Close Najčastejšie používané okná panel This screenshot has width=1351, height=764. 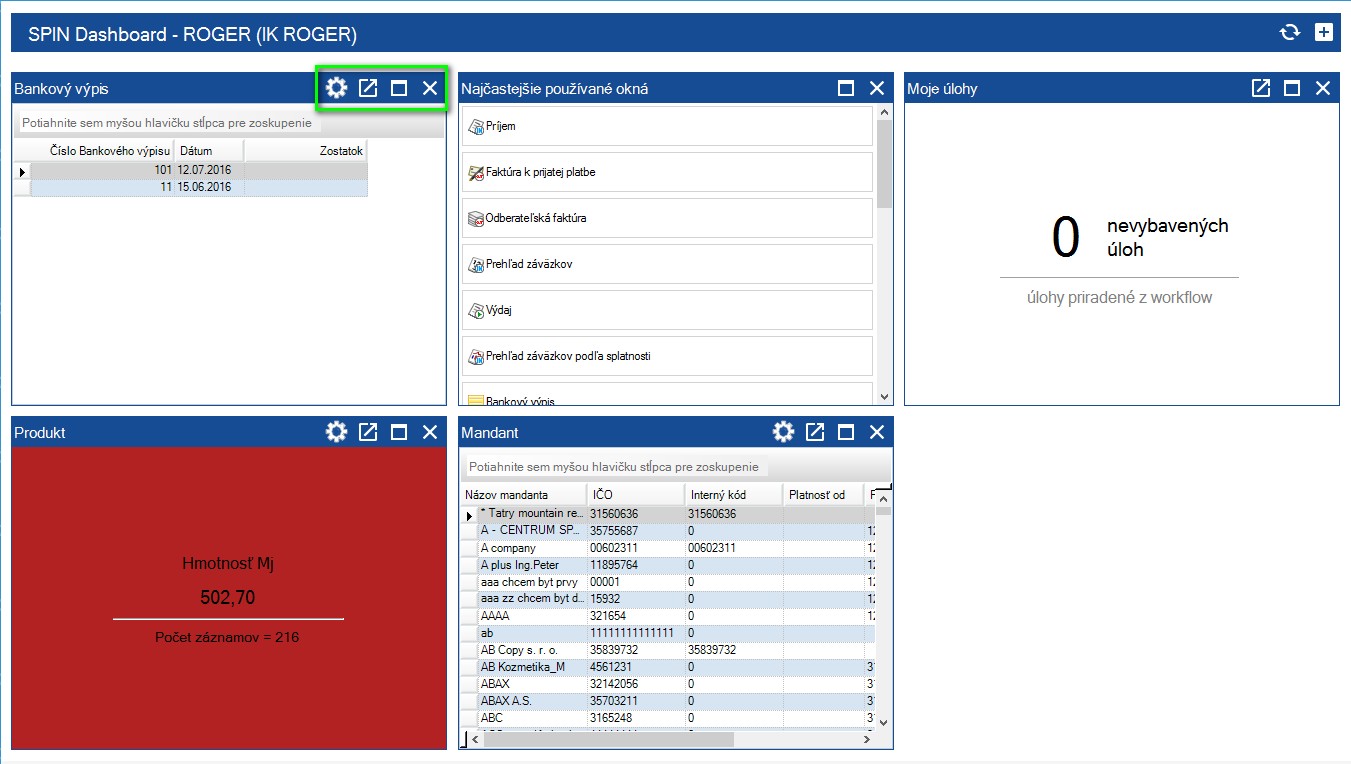pyautogui.click(x=877, y=88)
